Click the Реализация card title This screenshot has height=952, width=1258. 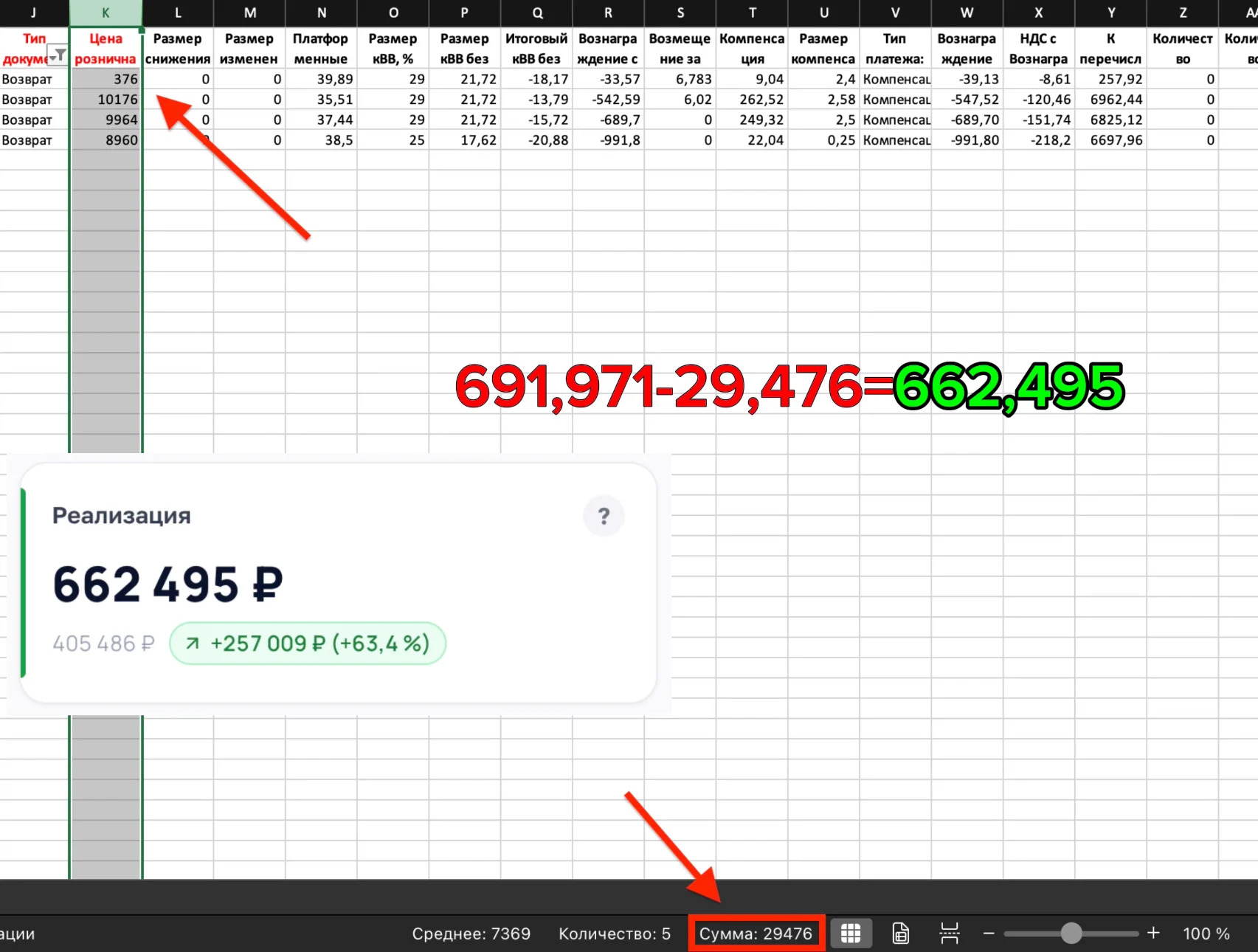(x=122, y=515)
